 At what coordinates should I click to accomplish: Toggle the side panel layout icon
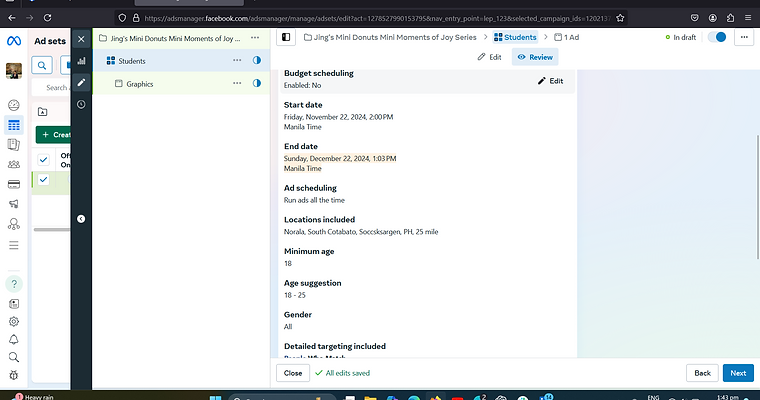(286, 37)
